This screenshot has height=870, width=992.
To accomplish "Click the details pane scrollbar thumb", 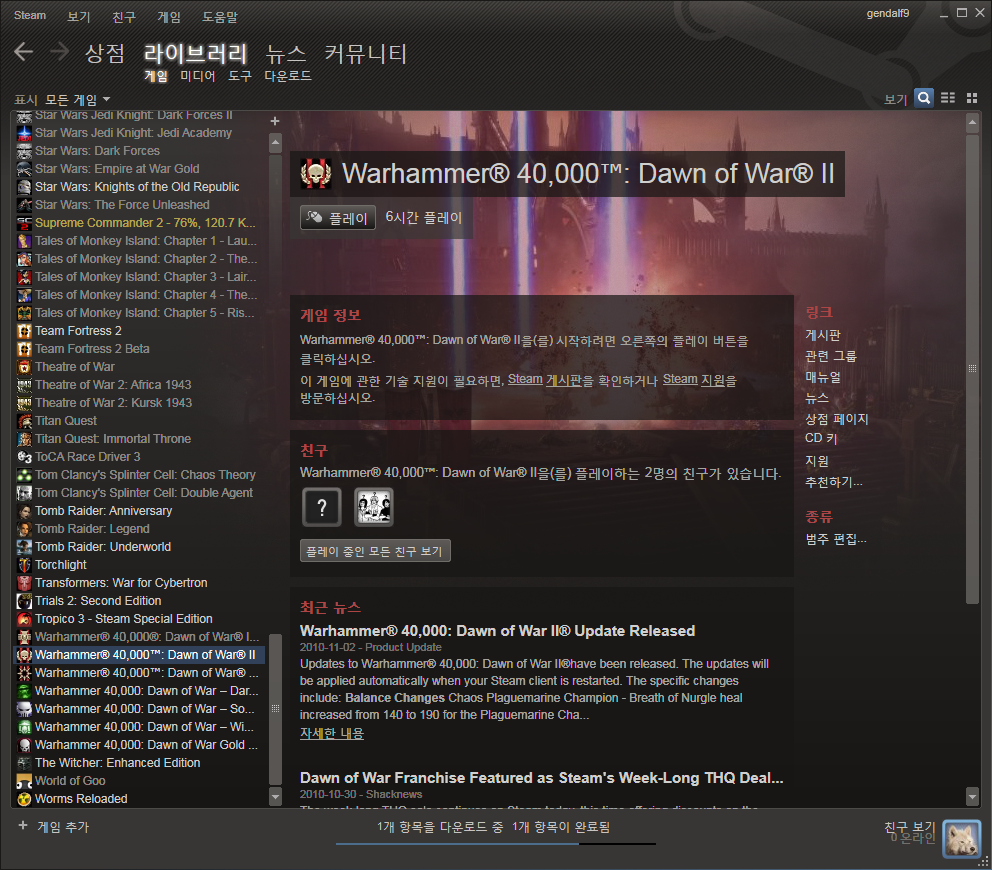I will point(972,369).
